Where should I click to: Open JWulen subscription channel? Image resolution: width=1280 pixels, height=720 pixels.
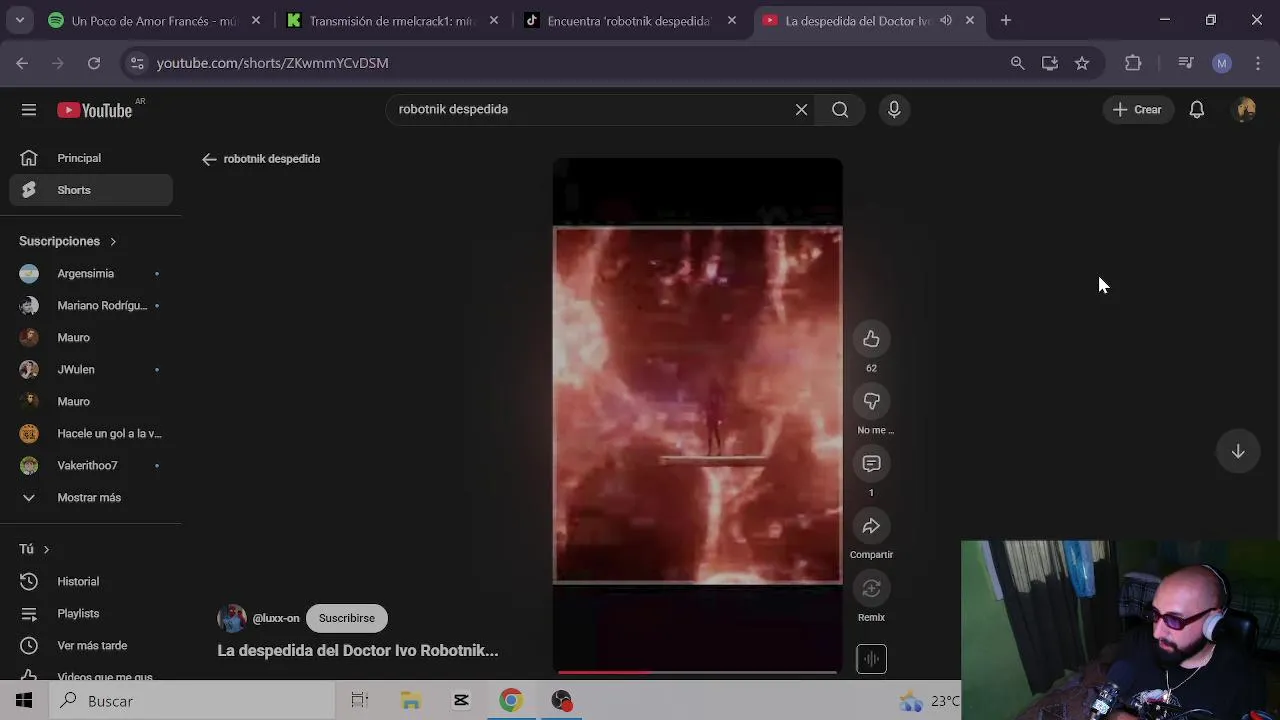91,370
